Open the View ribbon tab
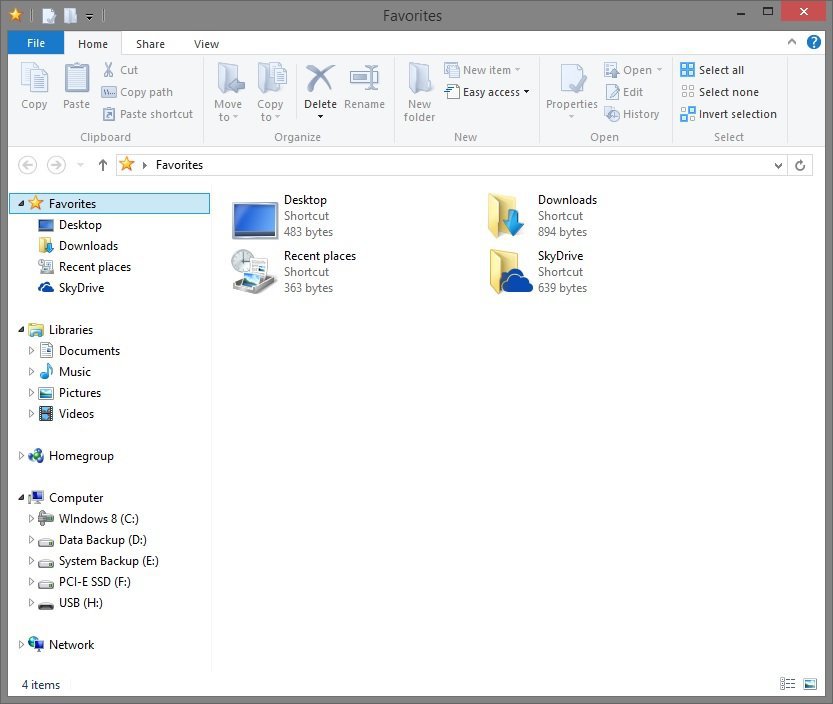The width and height of the screenshot is (833, 704). click(206, 44)
